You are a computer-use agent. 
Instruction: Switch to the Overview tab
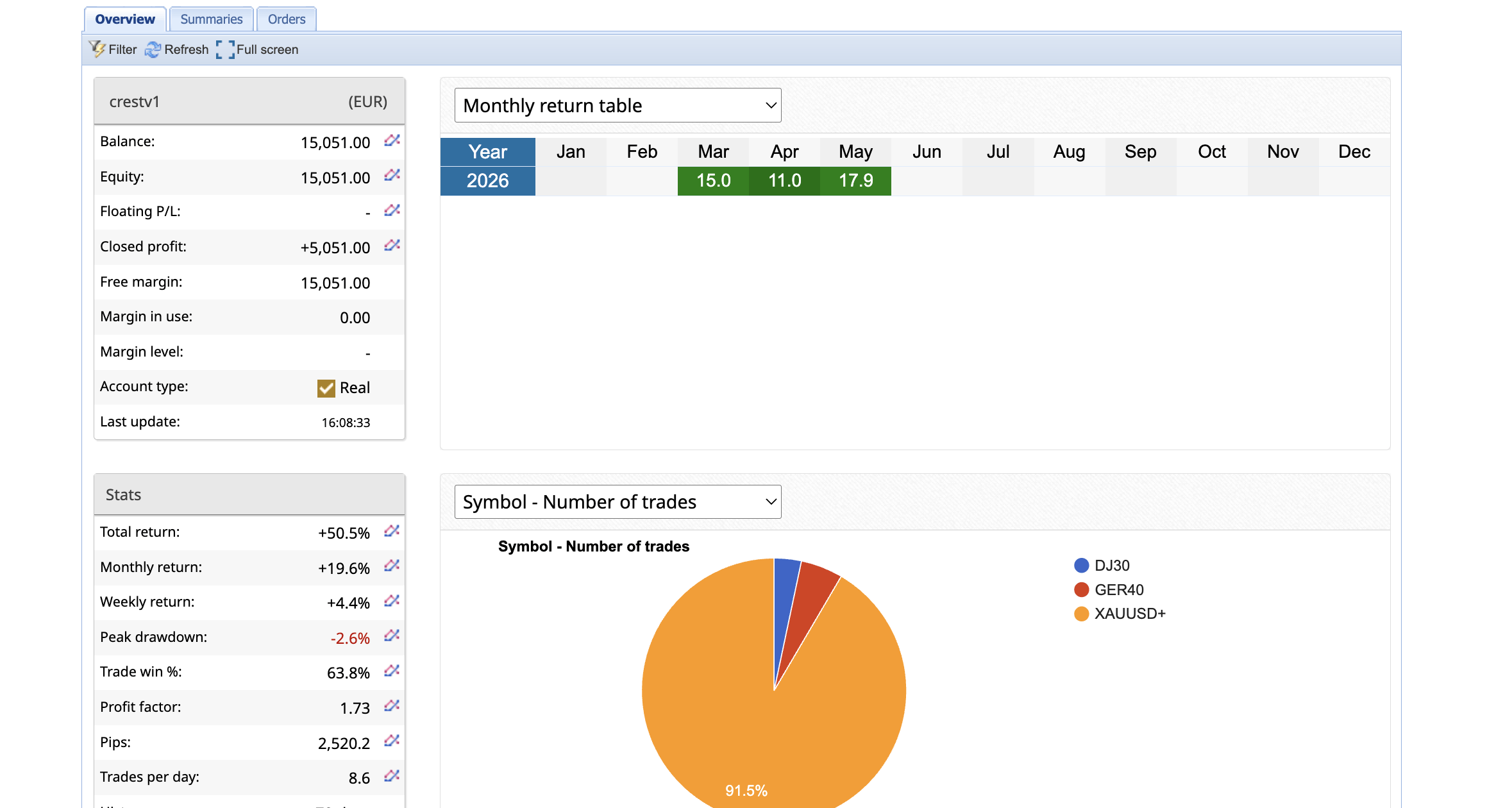125,19
